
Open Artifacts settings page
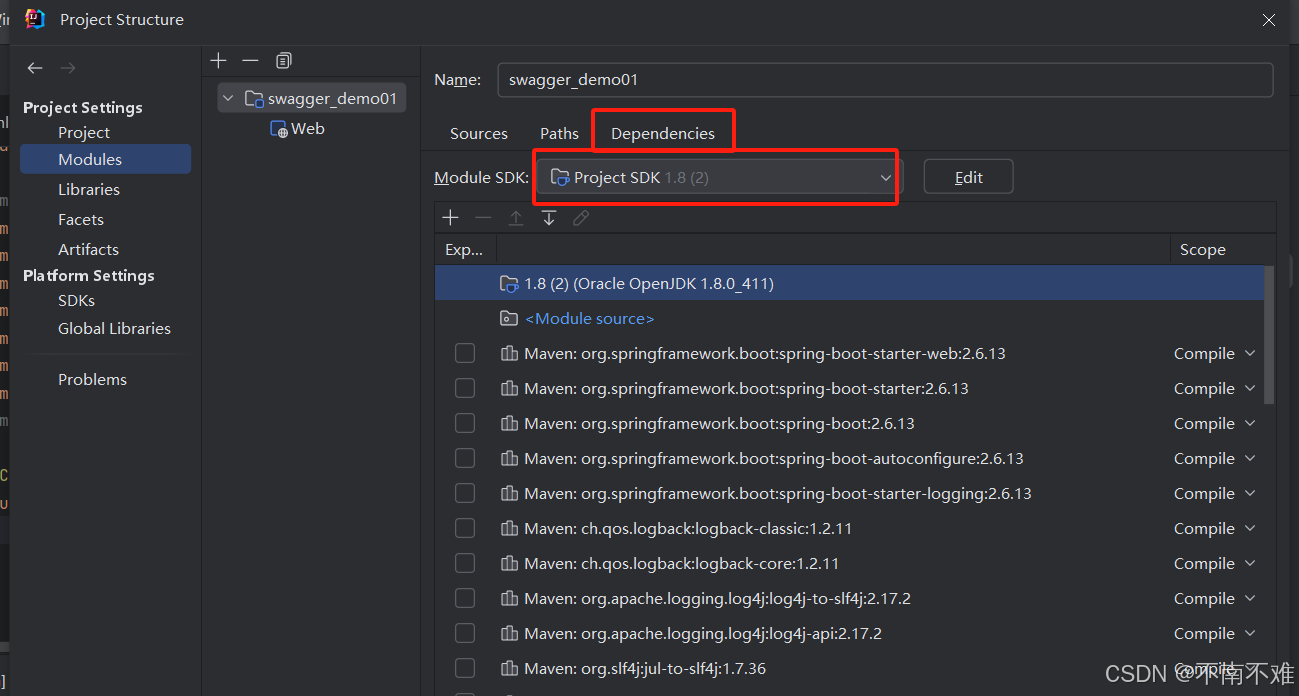(88, 249)
